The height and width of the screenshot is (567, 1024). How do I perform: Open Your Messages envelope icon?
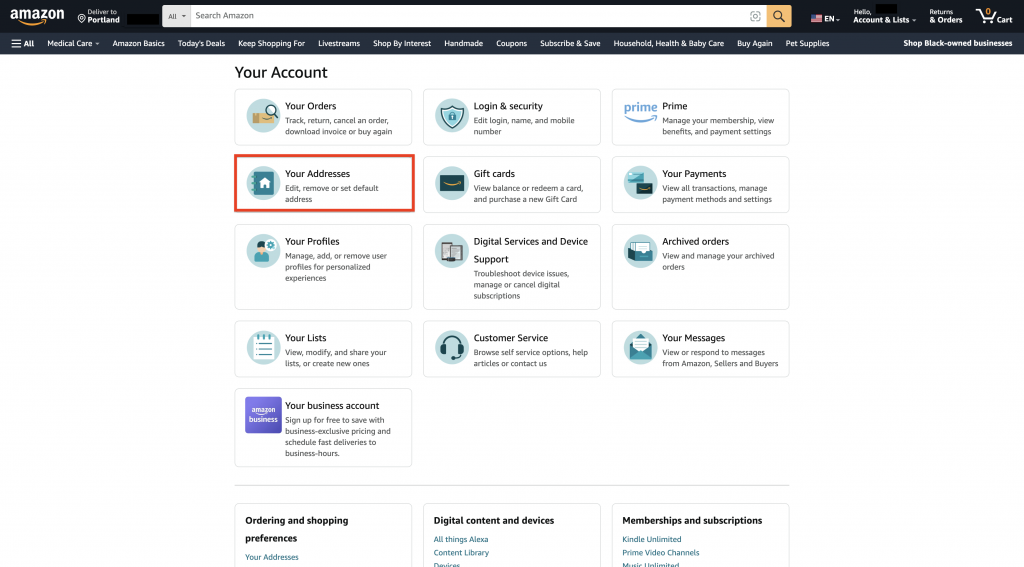640,348
